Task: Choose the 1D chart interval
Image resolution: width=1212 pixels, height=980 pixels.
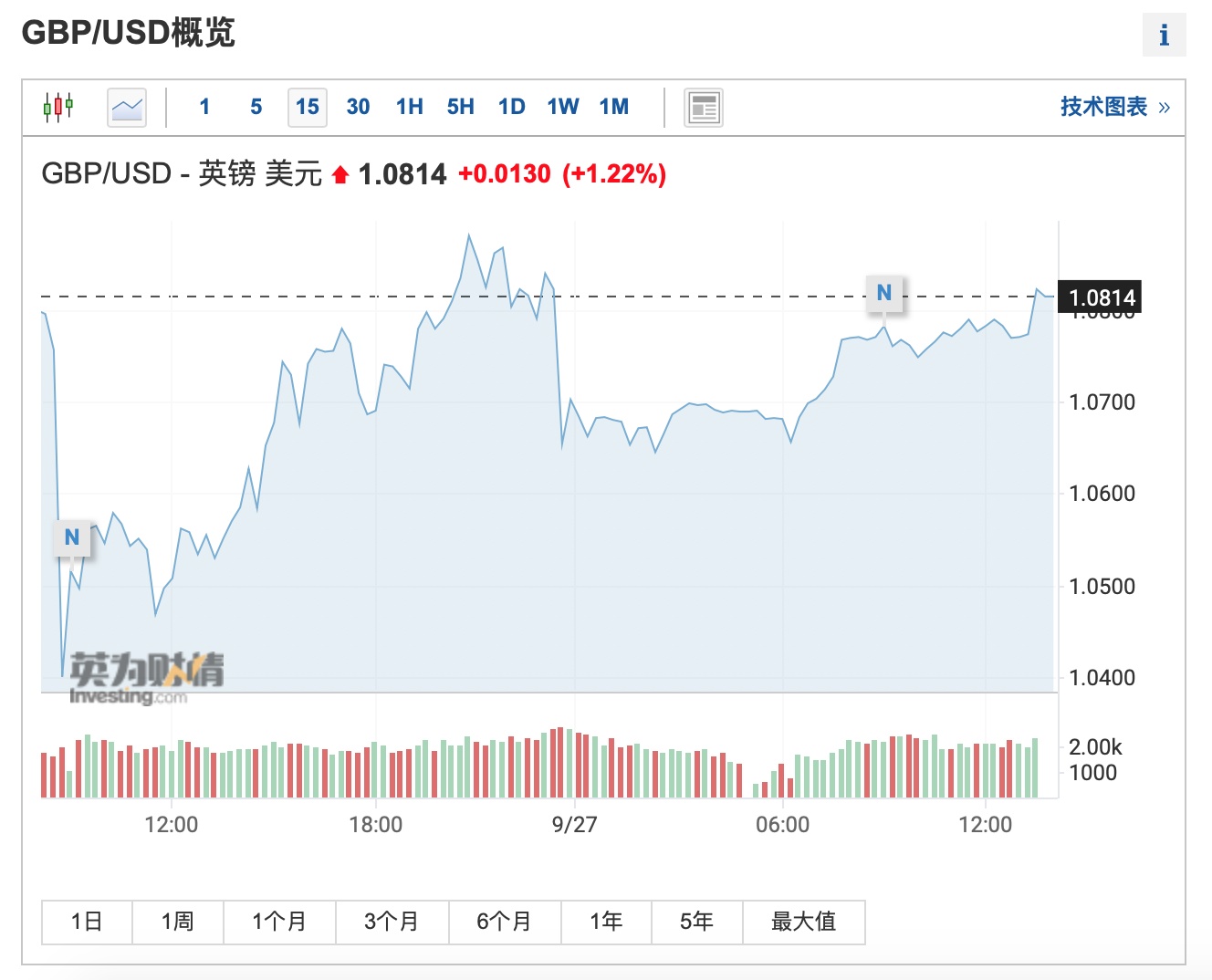Action: 512,107
